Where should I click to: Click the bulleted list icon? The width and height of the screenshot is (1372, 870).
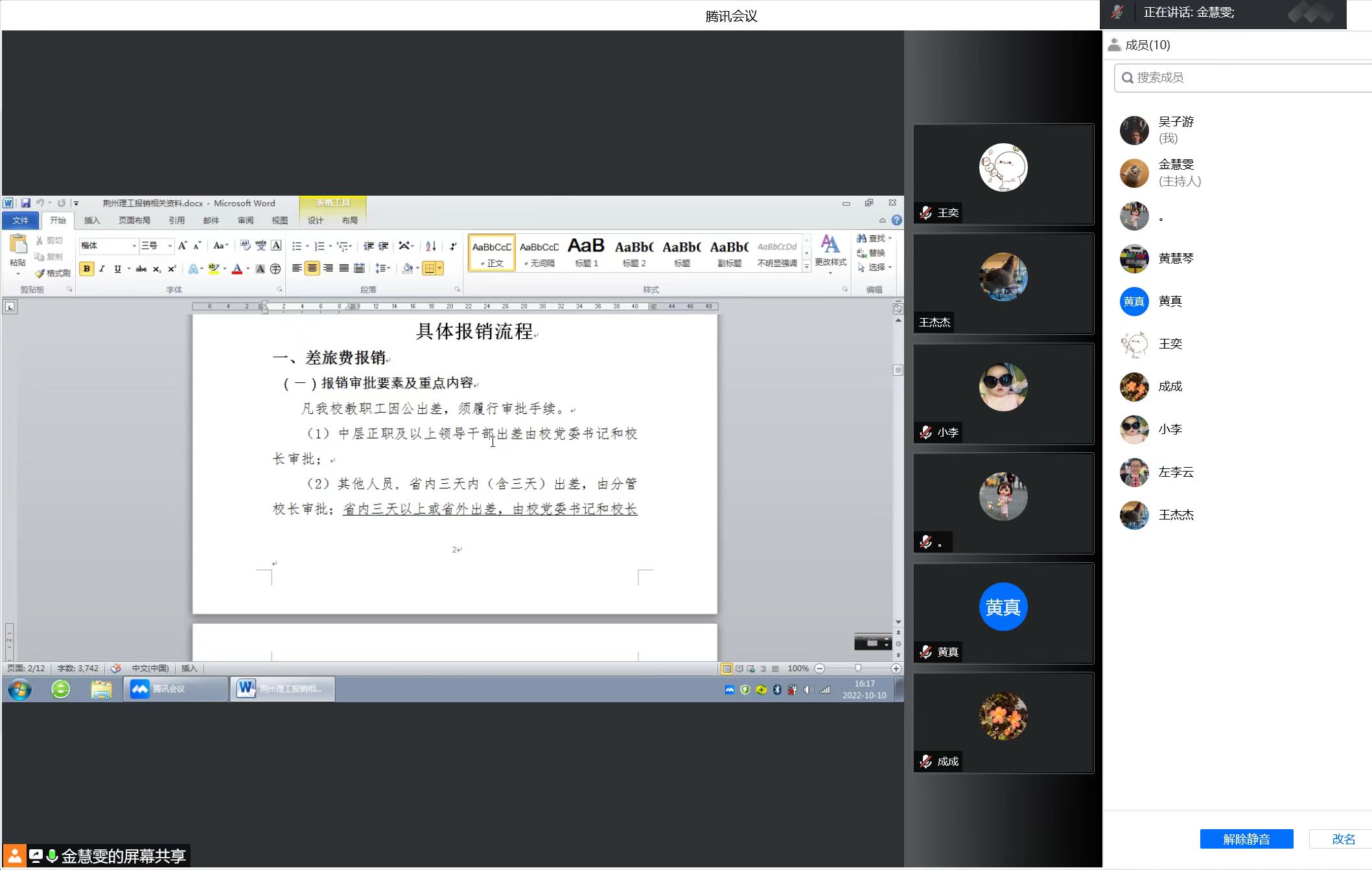296,246
